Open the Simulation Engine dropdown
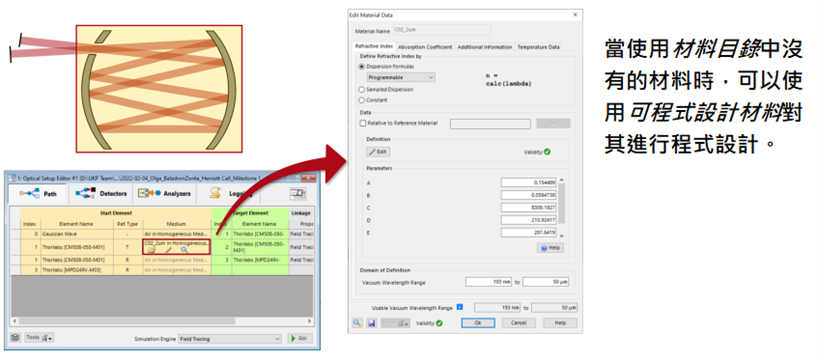Screen dimensions: 817x361 click(230, 339)
